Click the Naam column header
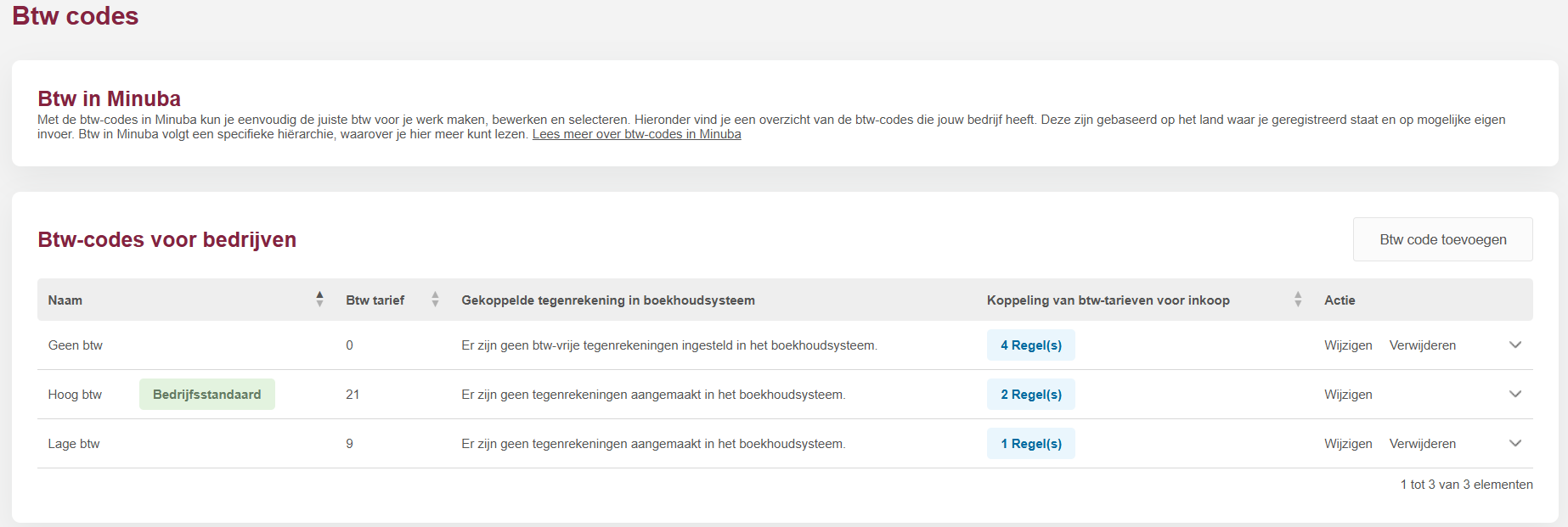The width and height of the screenshot is (1568, 527). 65,300
